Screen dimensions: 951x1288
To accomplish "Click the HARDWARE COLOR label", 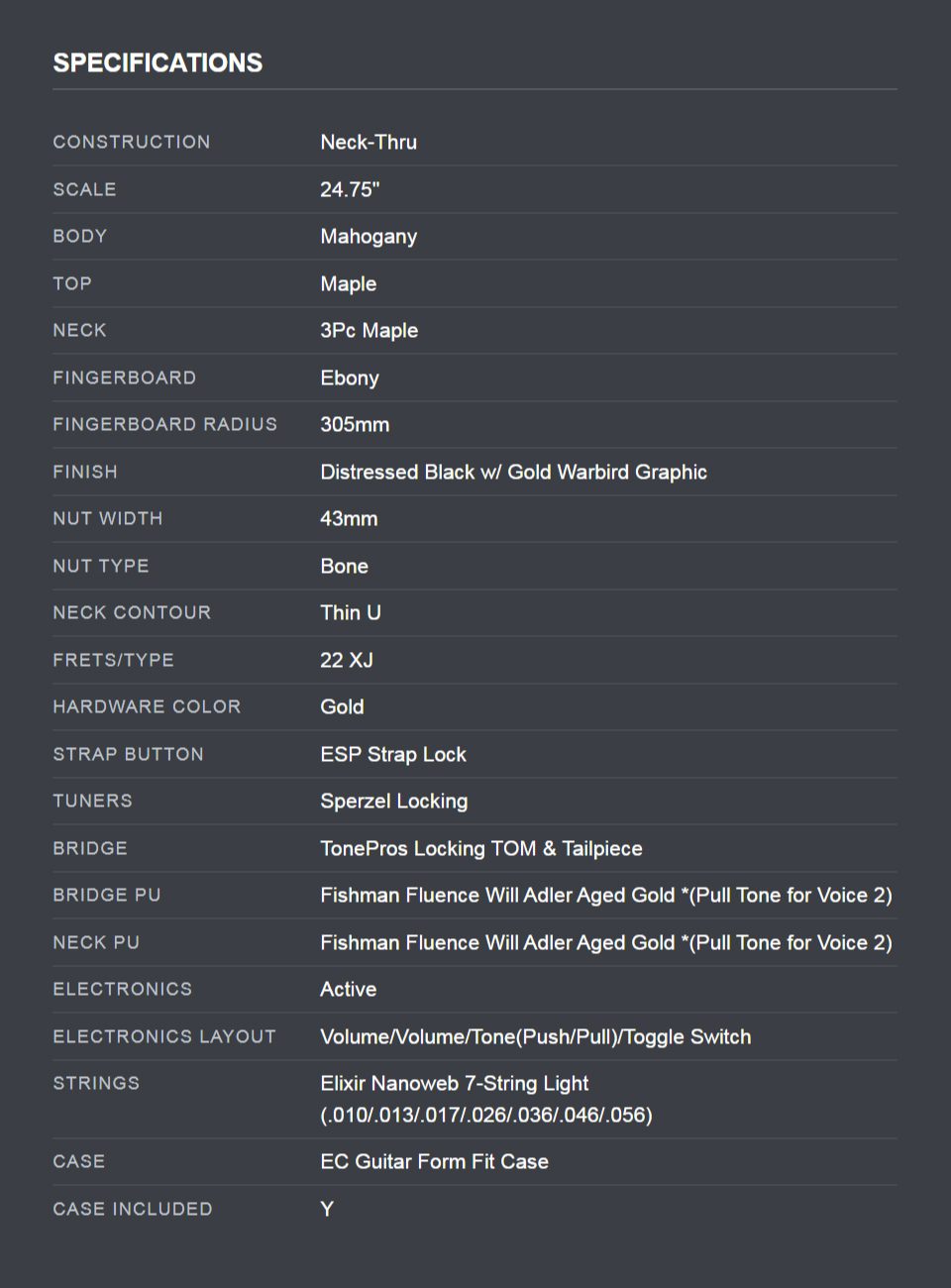I will point(147,706).
